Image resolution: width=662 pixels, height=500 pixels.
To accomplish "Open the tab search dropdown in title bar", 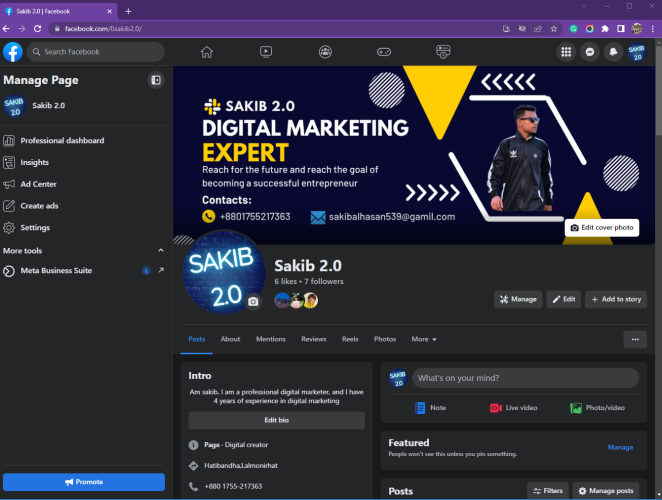I will point(584,6).
